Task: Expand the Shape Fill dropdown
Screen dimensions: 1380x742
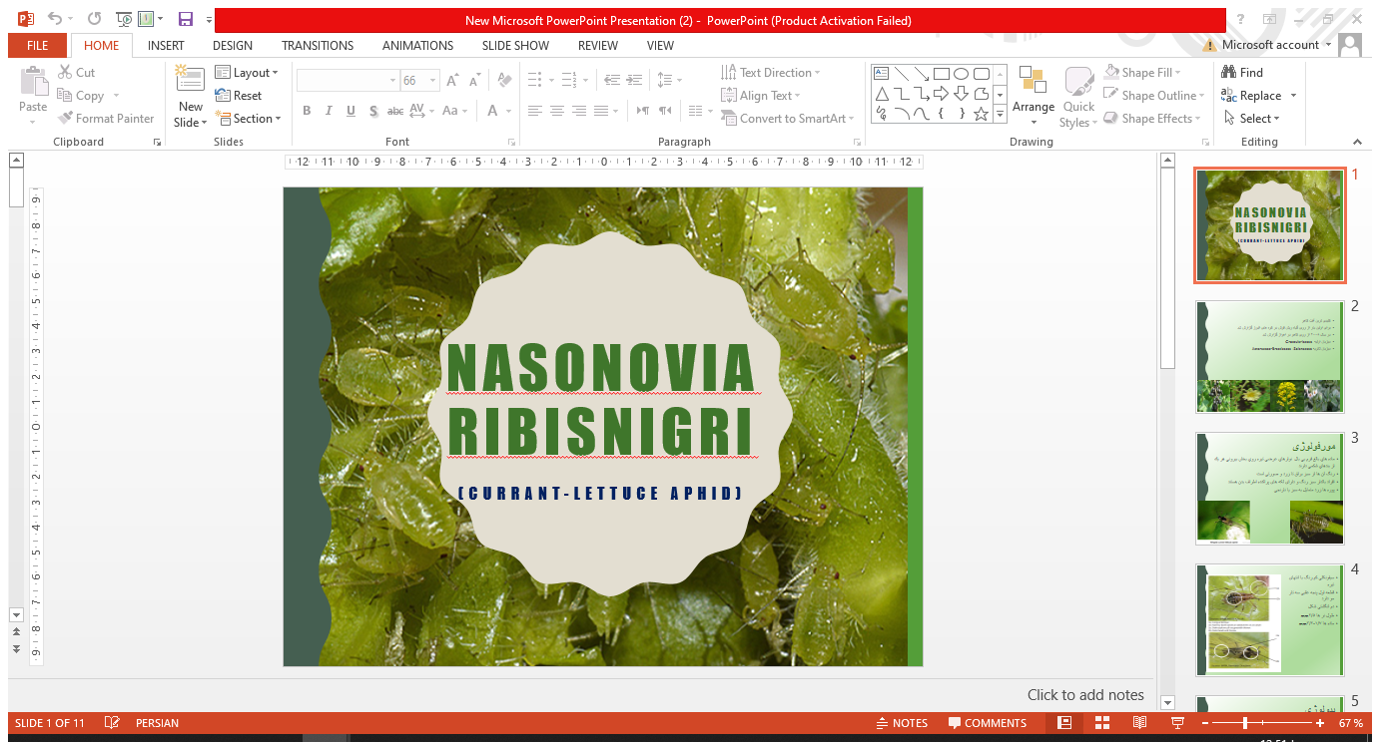Action: click(x=1178, y=73)
